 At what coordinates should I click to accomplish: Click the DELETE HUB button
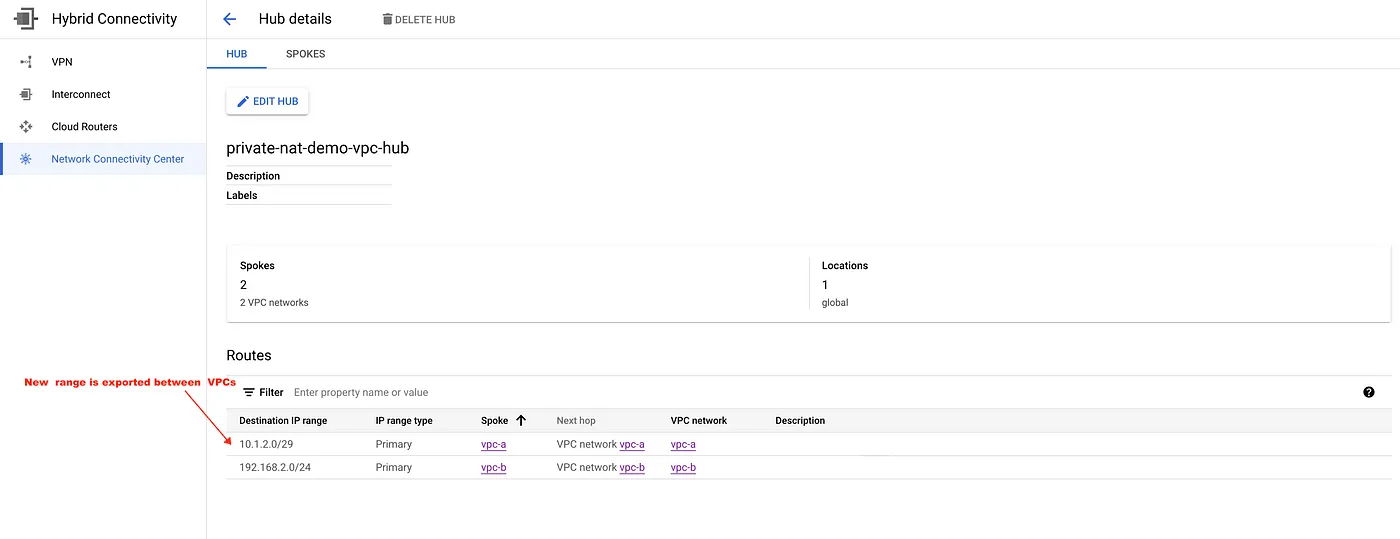click(x=418, y=19)
